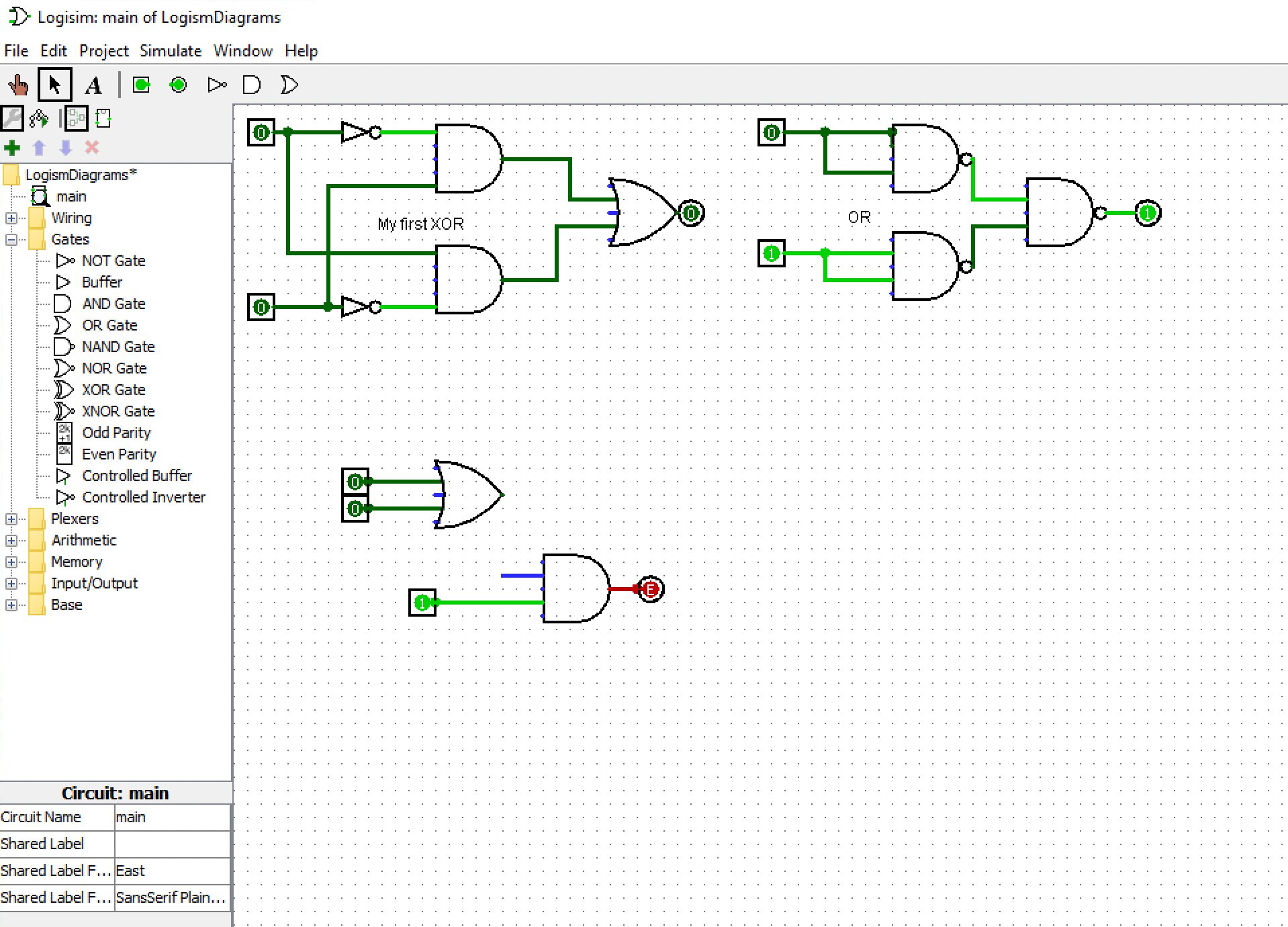1288x927 pixels.
Task: Click the Circuit Name value field
Action: click(172, 817)
